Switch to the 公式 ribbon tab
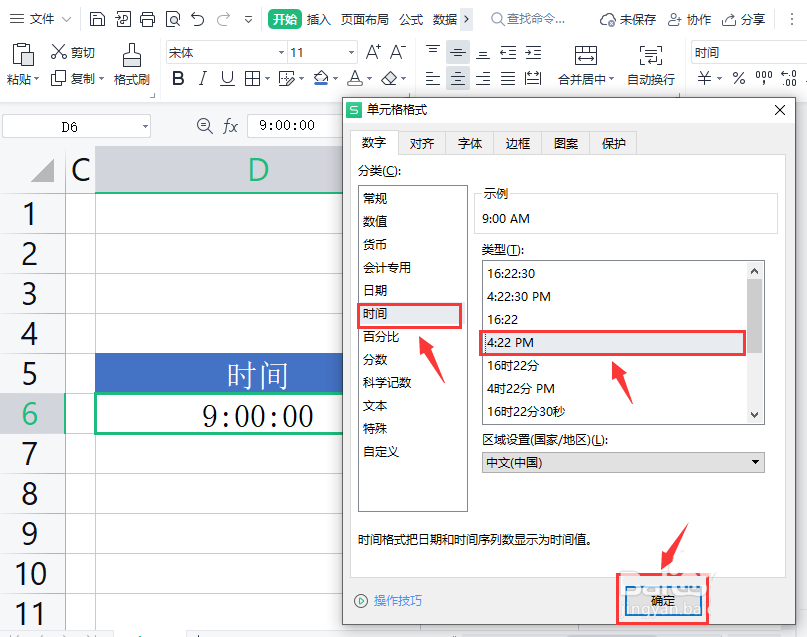The image size is (807, 637). click(411, 20)
